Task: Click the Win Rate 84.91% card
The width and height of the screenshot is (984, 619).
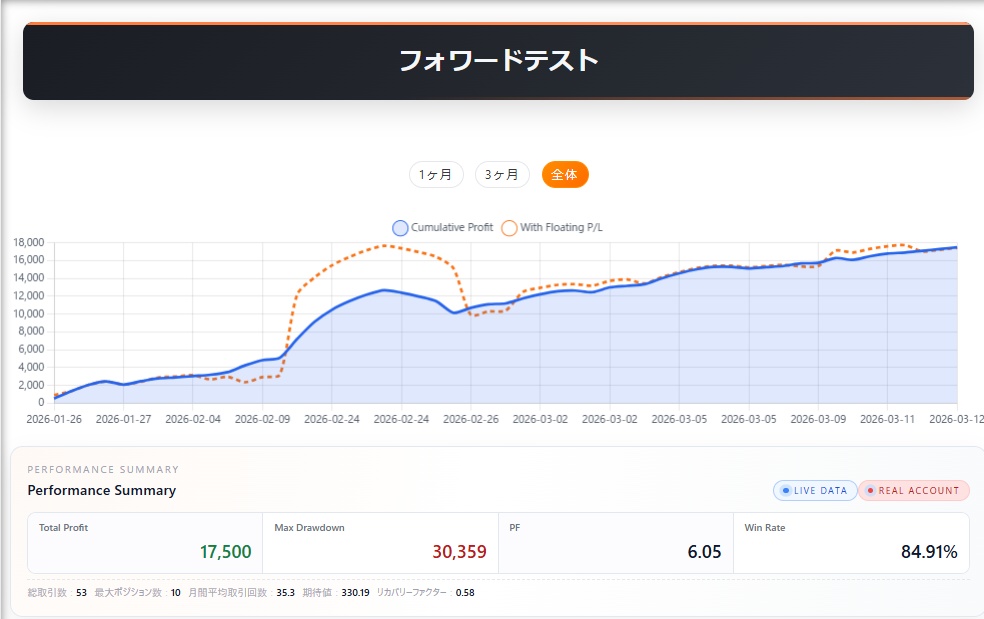Action: point(851,543)
